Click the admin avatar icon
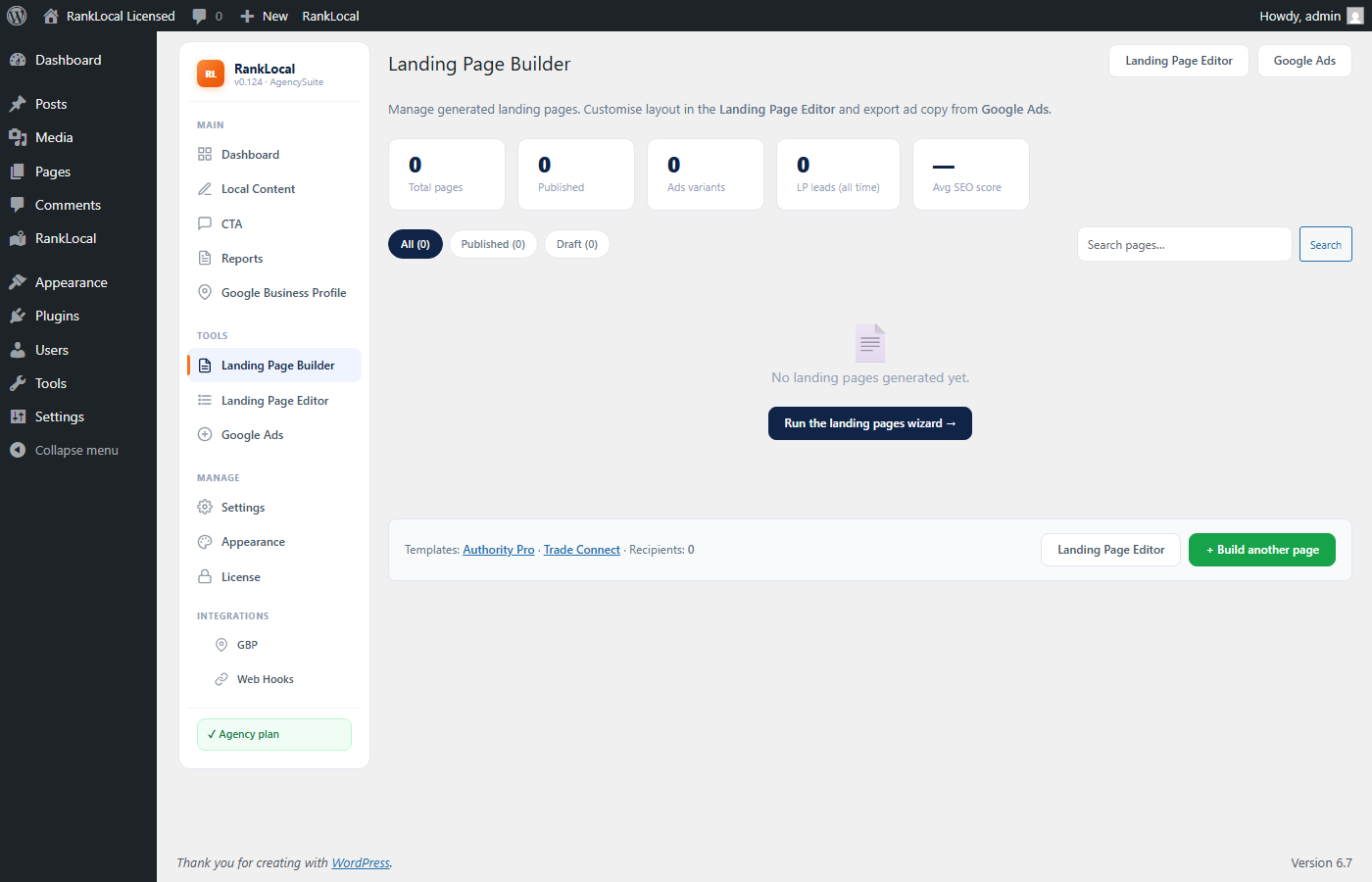This screenshot has width=1372, height=882. point(1355,16)
